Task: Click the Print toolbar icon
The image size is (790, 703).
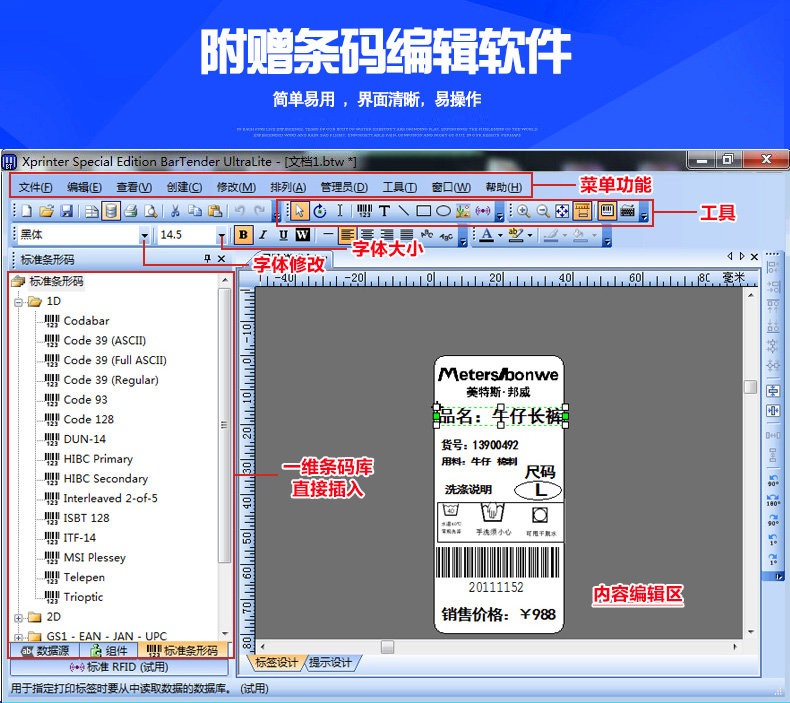Action: coord(131,211)
